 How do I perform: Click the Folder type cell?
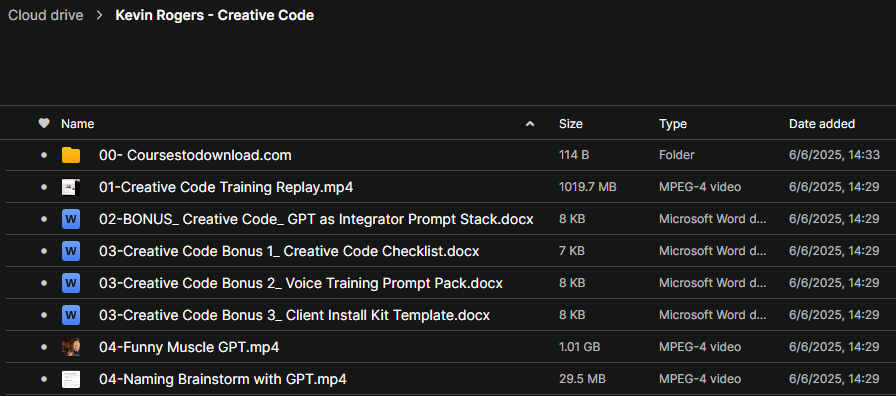click(677, 155)
